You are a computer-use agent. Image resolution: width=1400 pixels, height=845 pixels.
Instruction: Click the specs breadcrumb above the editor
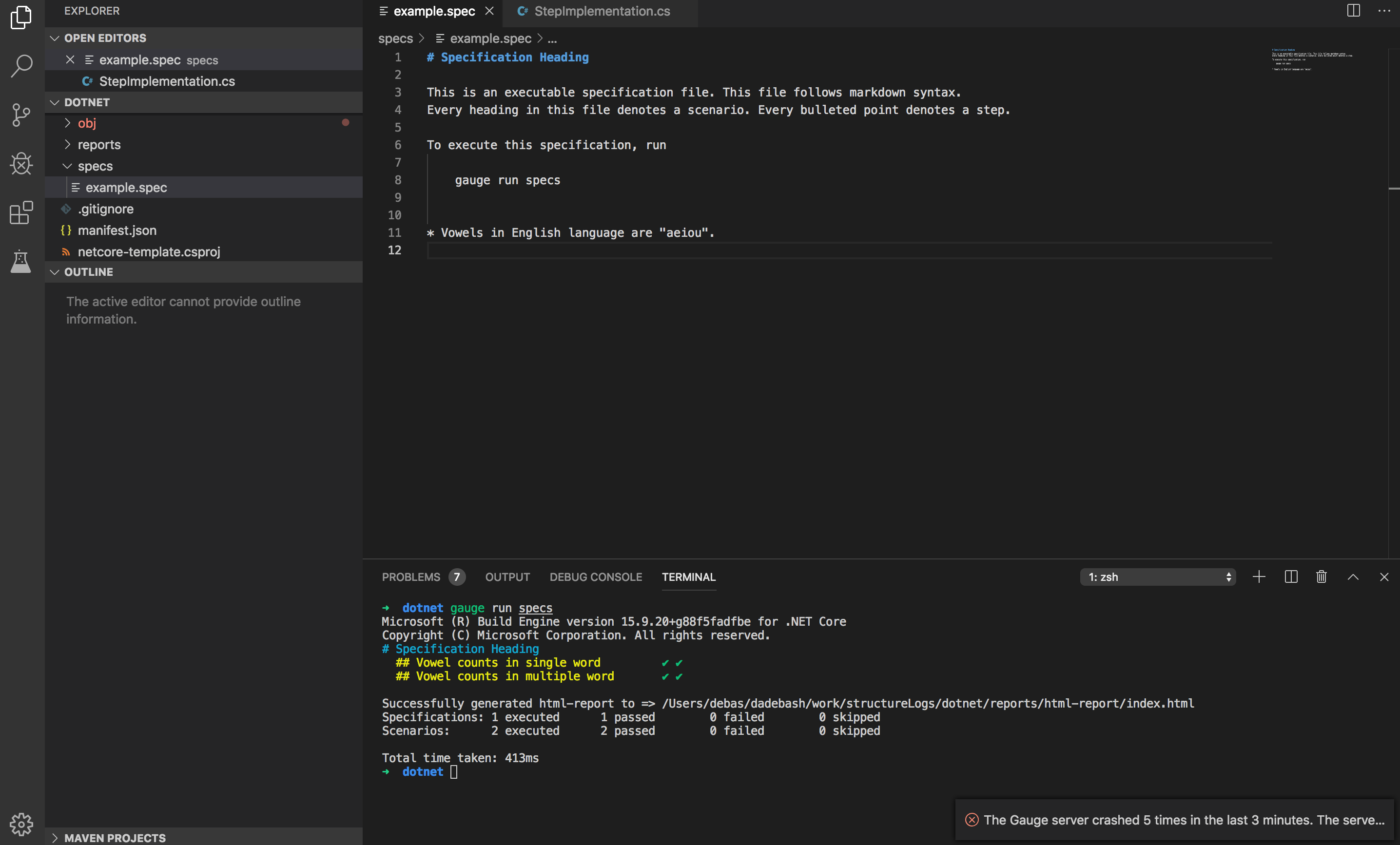tap(395, 38)
